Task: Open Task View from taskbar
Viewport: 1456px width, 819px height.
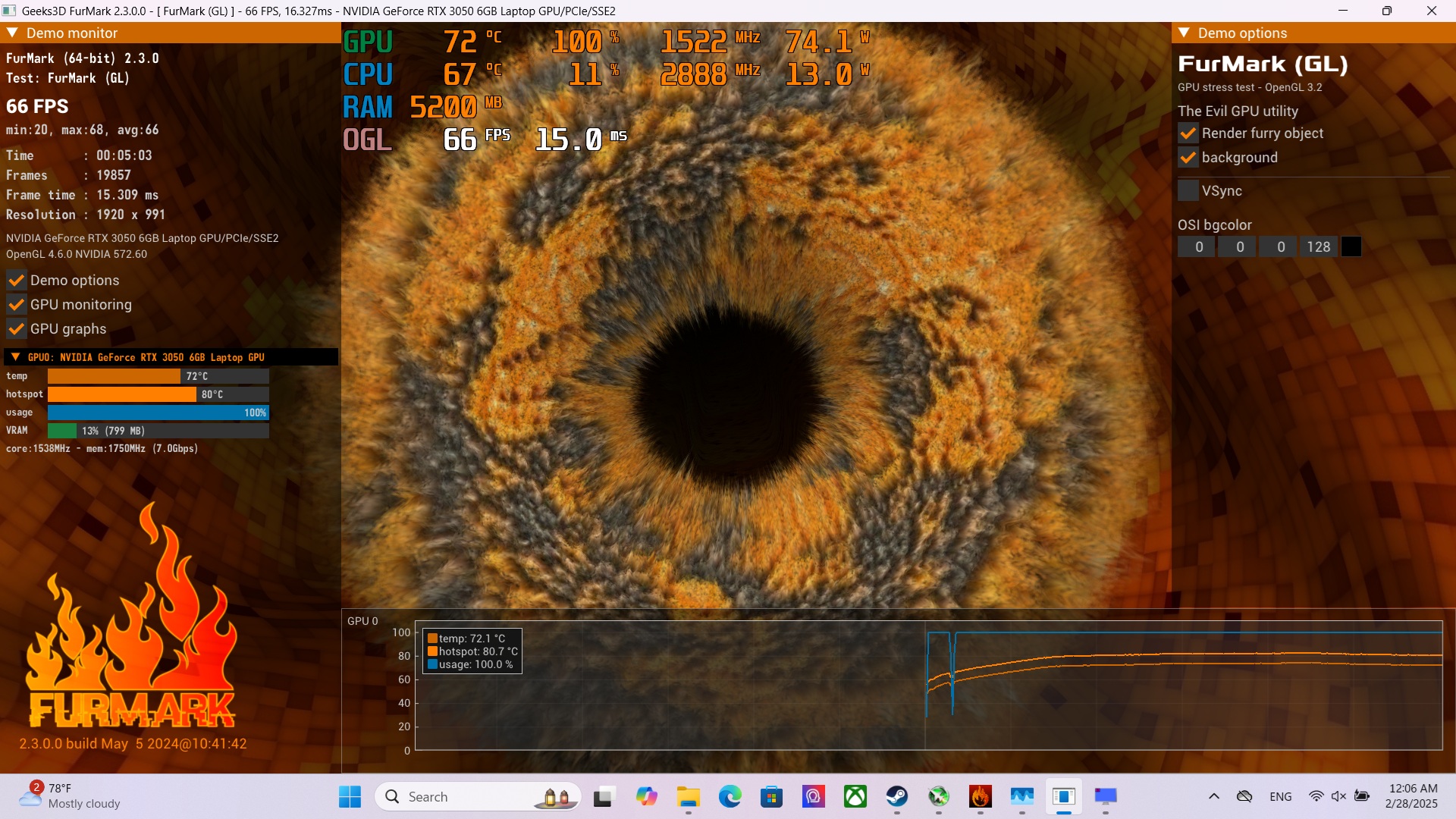Action: pyautogui.click(x=604, y=797)
